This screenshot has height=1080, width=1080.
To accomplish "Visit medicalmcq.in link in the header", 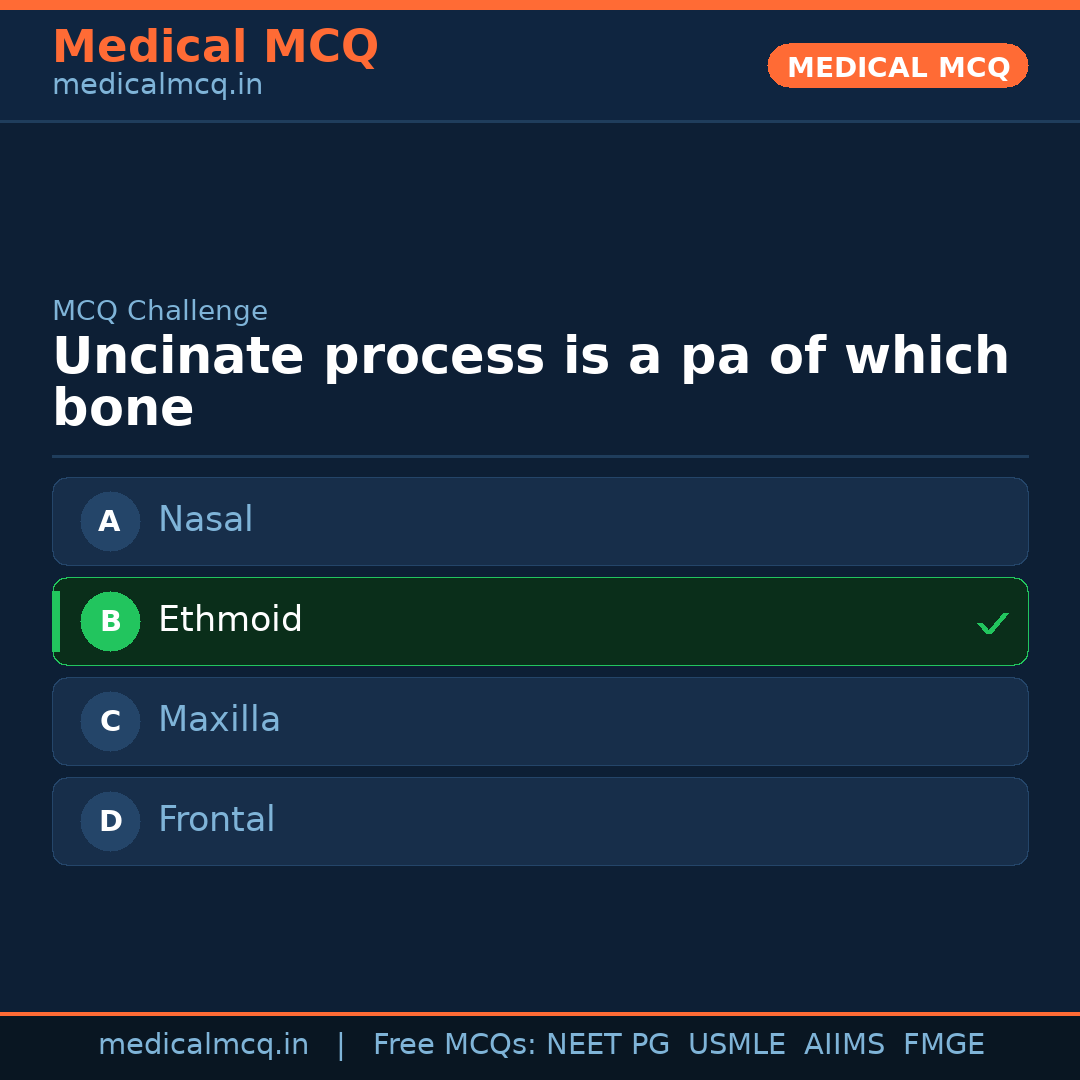I will click(x=157, y=85).
